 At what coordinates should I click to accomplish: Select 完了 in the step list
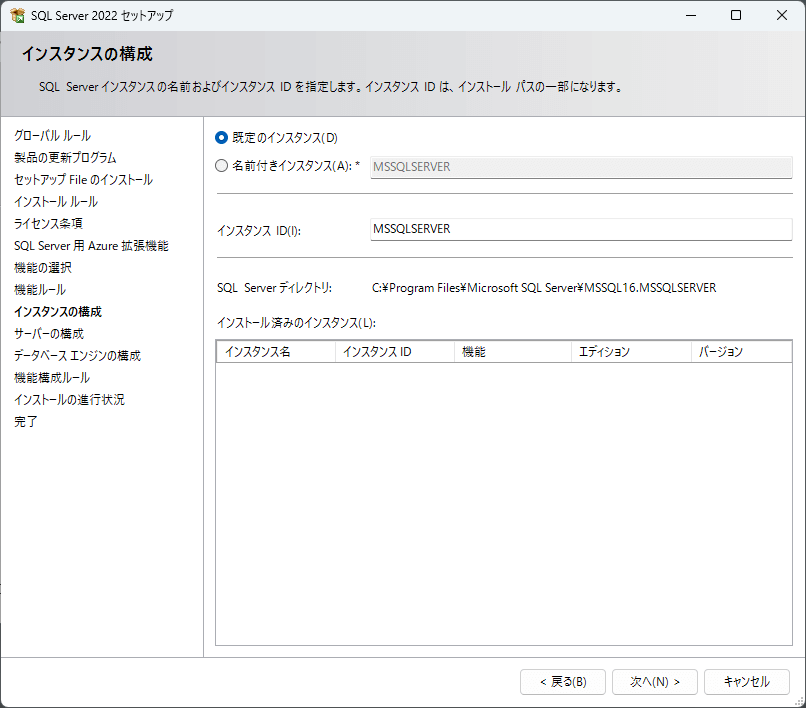[26, 422]
